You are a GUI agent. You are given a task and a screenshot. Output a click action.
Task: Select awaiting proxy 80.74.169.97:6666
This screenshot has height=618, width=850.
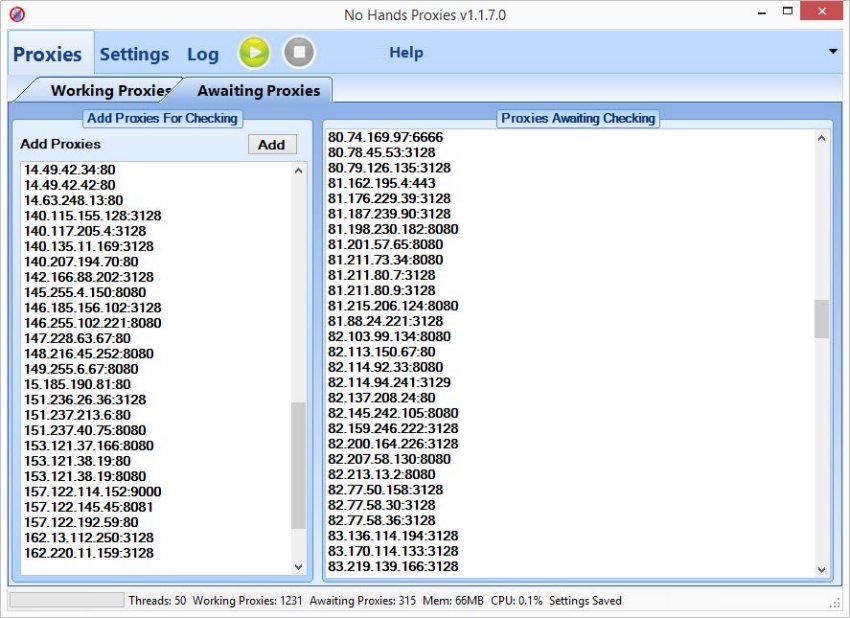coord(385,137)
